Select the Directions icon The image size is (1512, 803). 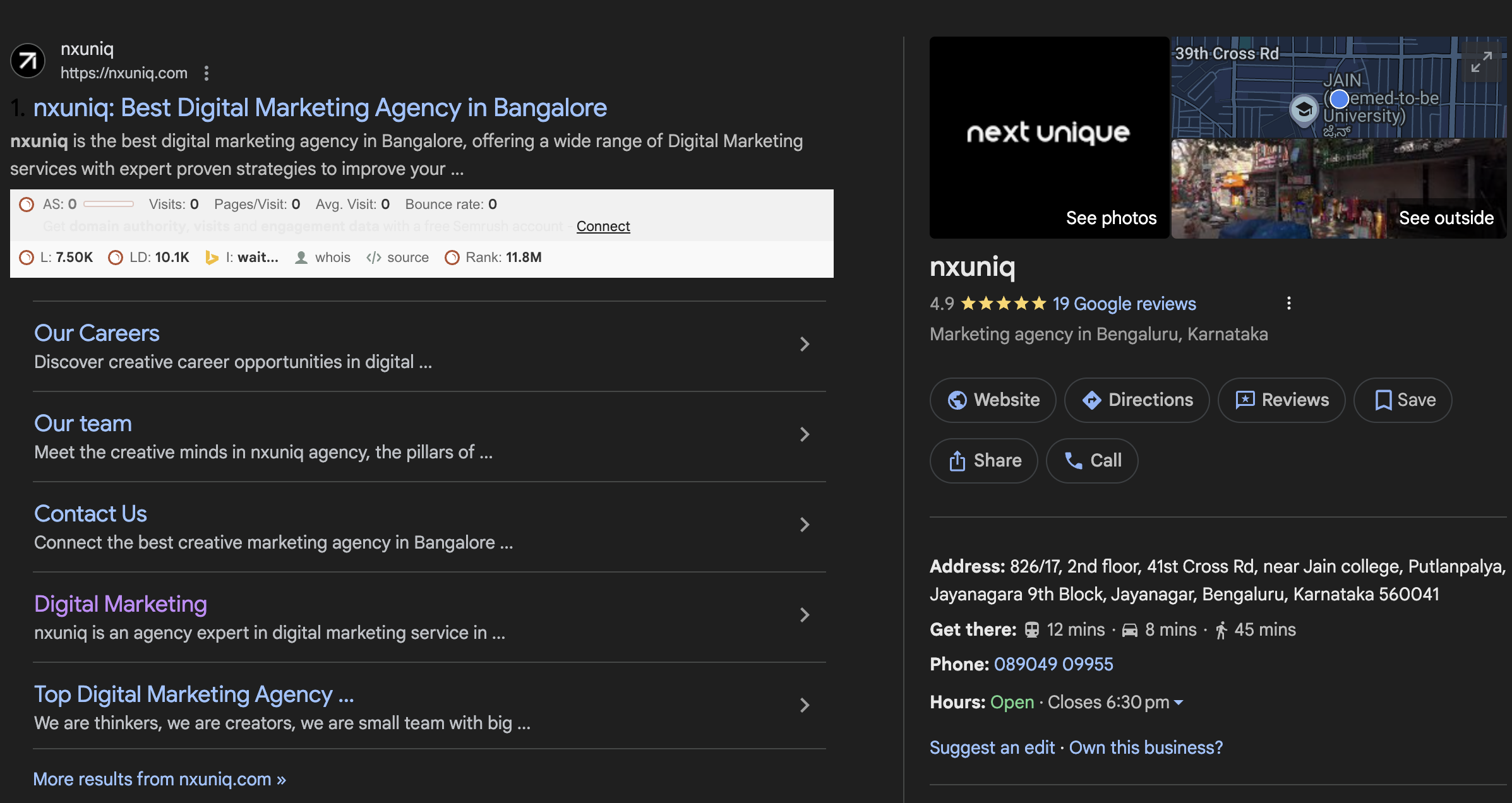tap(1093, 400)
